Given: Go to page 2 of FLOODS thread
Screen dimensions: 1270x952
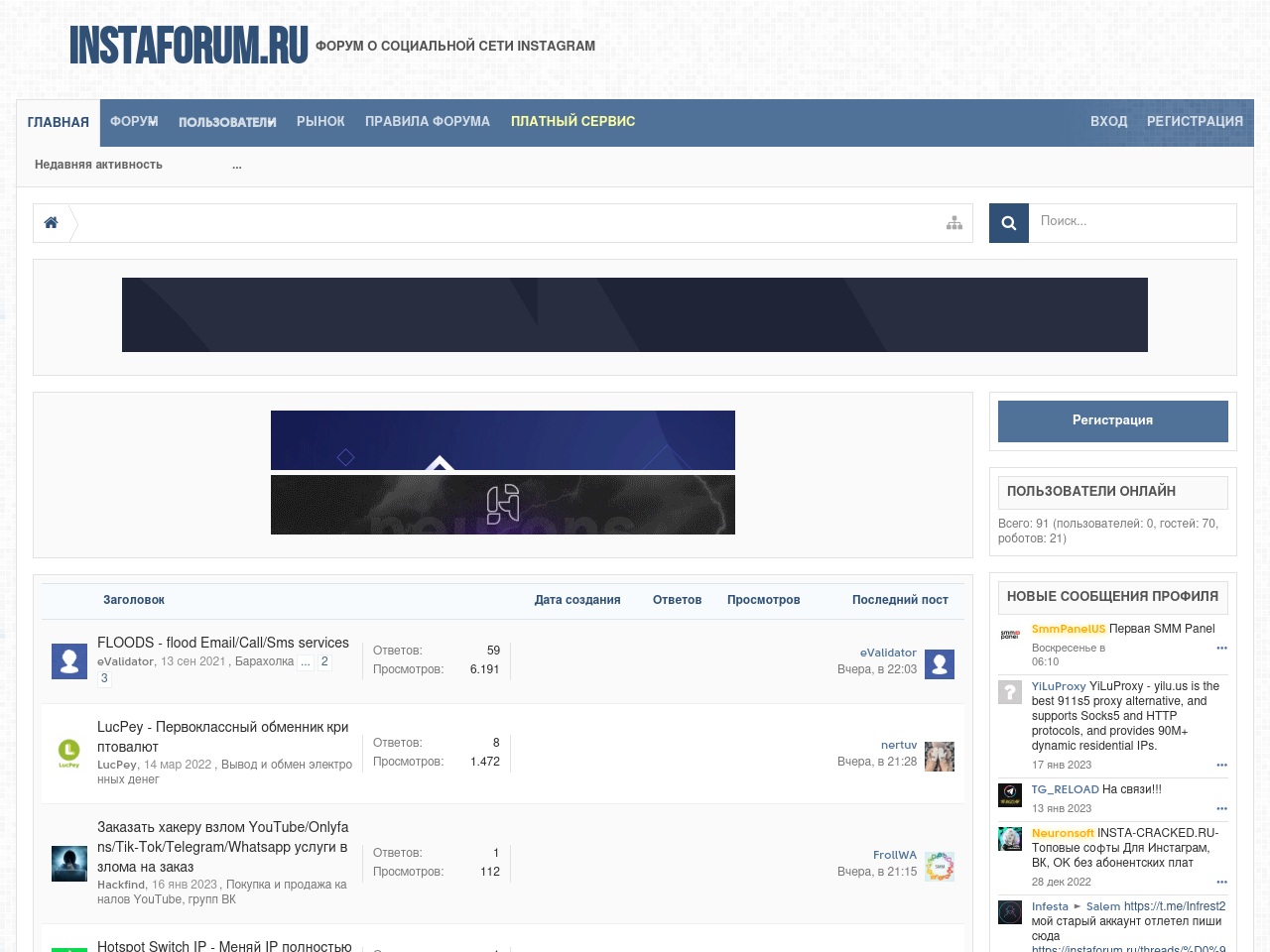Looking at the screenshot, I should click(x=324, y=661).
